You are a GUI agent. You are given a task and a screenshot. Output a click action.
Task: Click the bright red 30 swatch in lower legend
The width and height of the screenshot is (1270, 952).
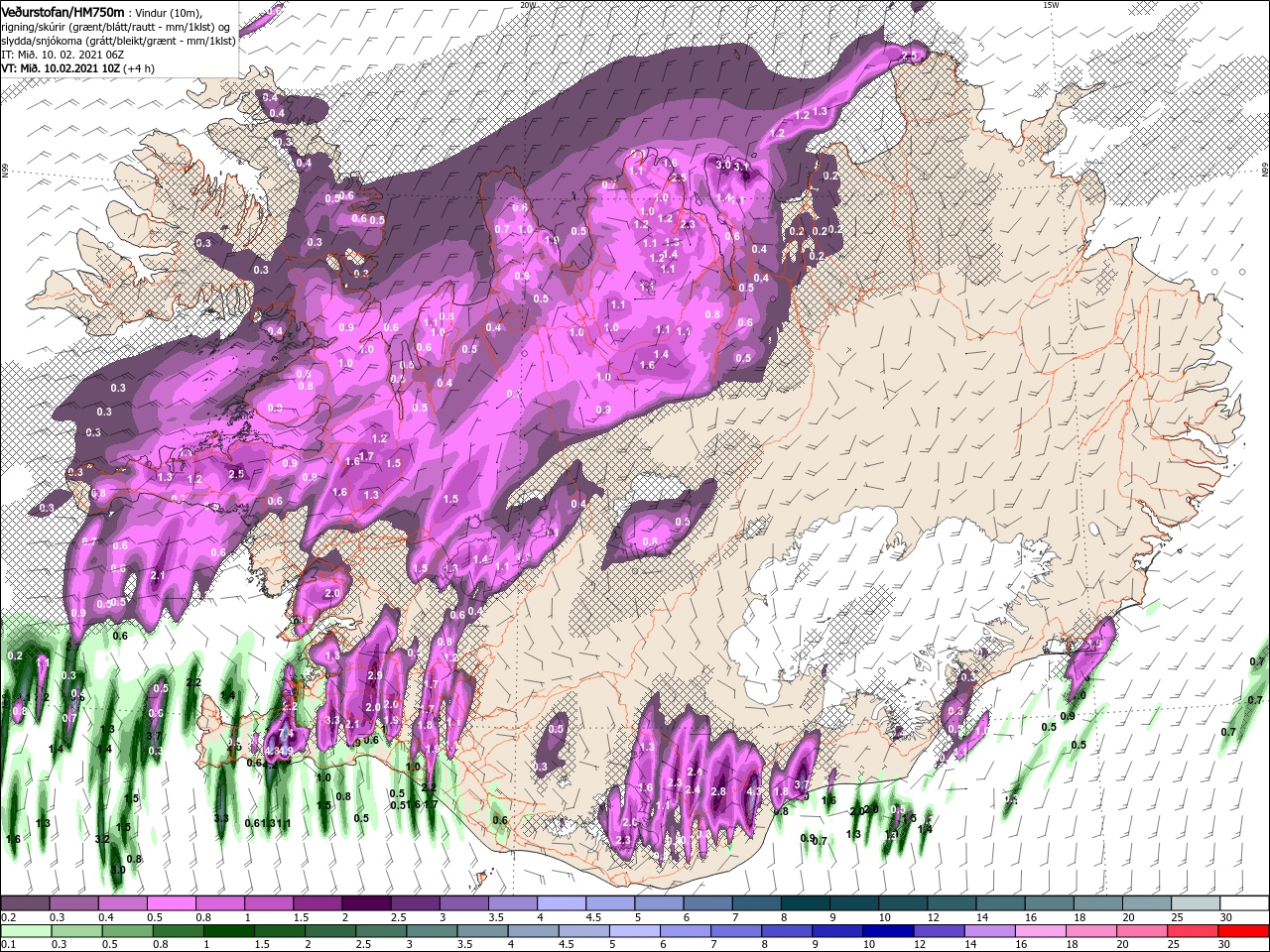(1243, 930)
